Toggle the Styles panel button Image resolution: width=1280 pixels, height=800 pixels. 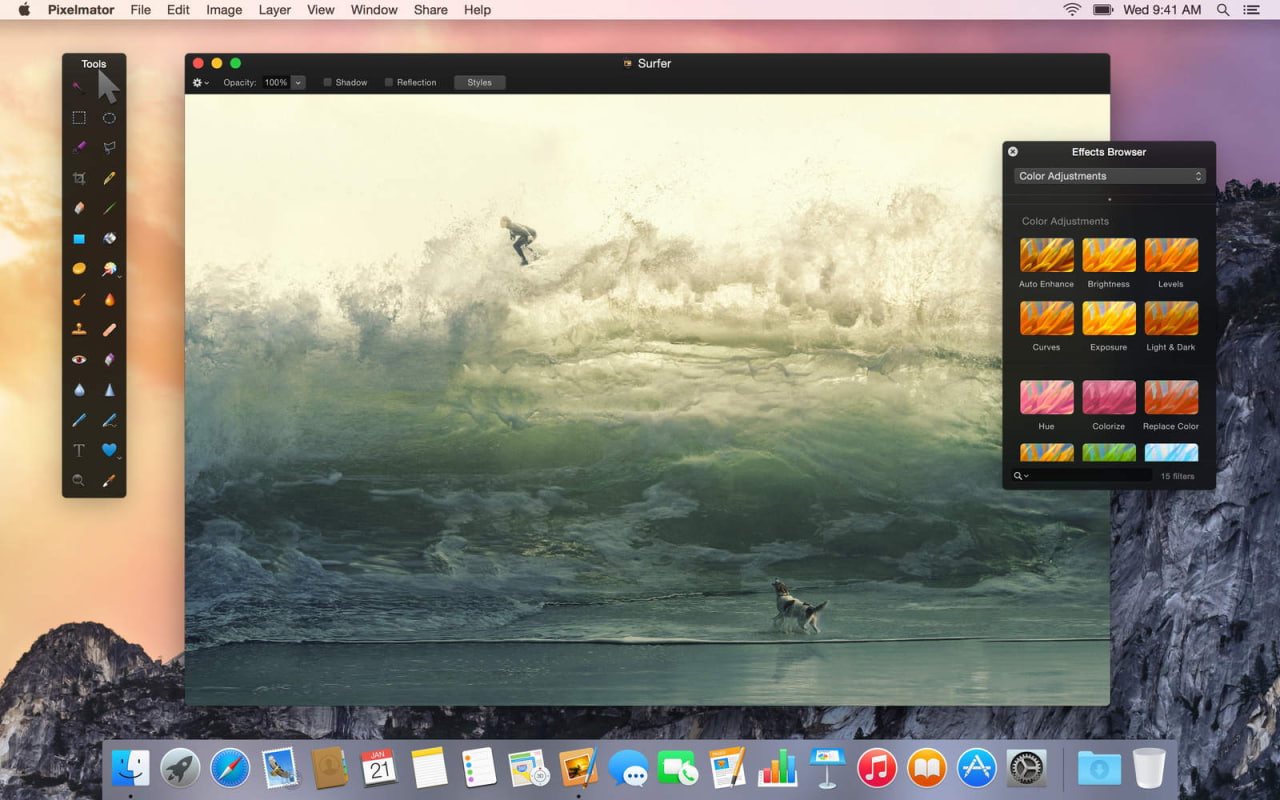pyautogui.click(x=479, y=82)
